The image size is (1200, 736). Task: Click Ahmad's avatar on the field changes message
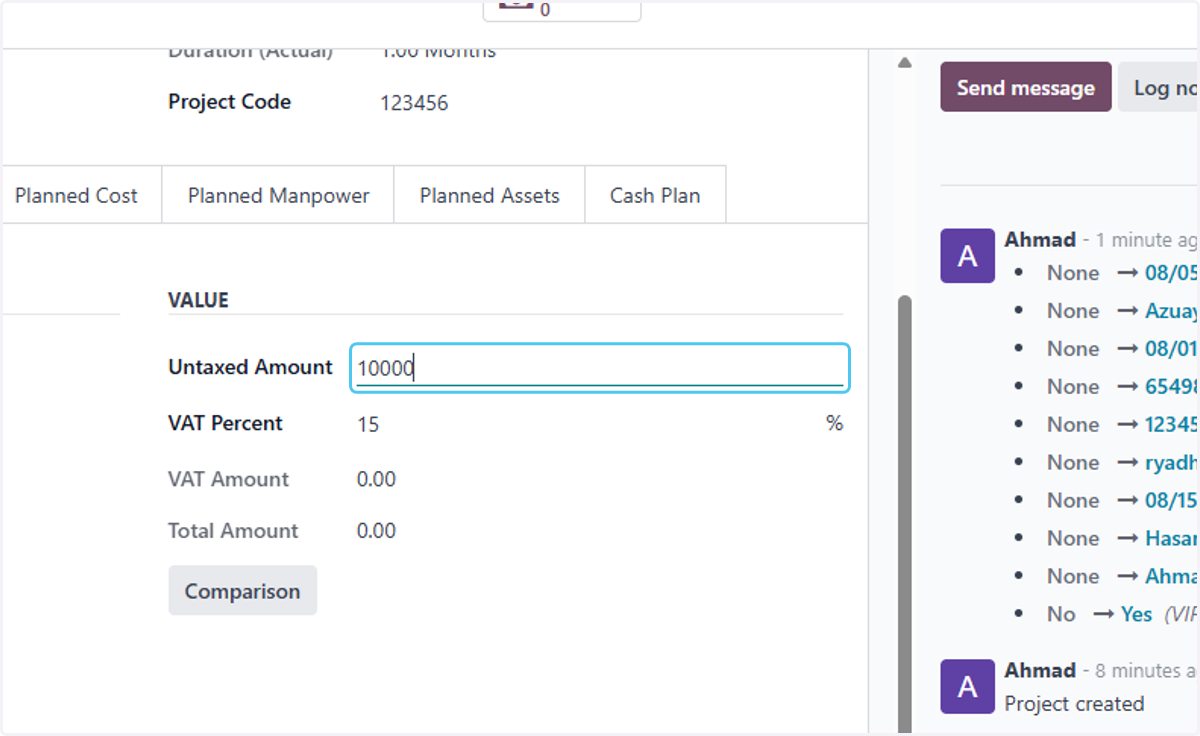[967, 256]
